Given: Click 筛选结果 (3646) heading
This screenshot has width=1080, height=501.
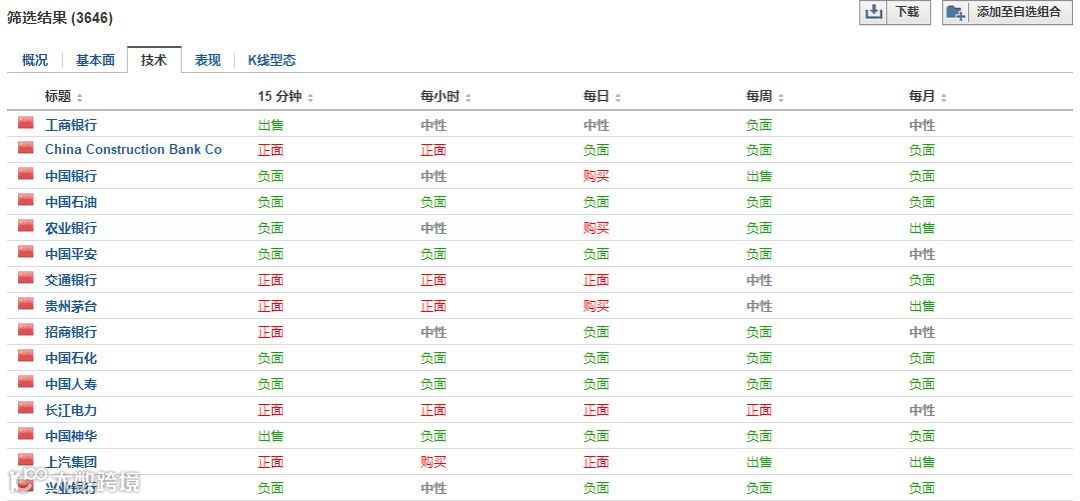Looking at the screenshot, I should pos(60,19).
